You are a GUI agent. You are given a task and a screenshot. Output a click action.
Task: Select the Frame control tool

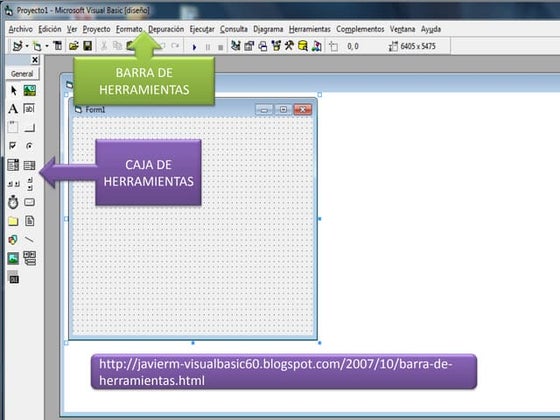coord(13,127)
